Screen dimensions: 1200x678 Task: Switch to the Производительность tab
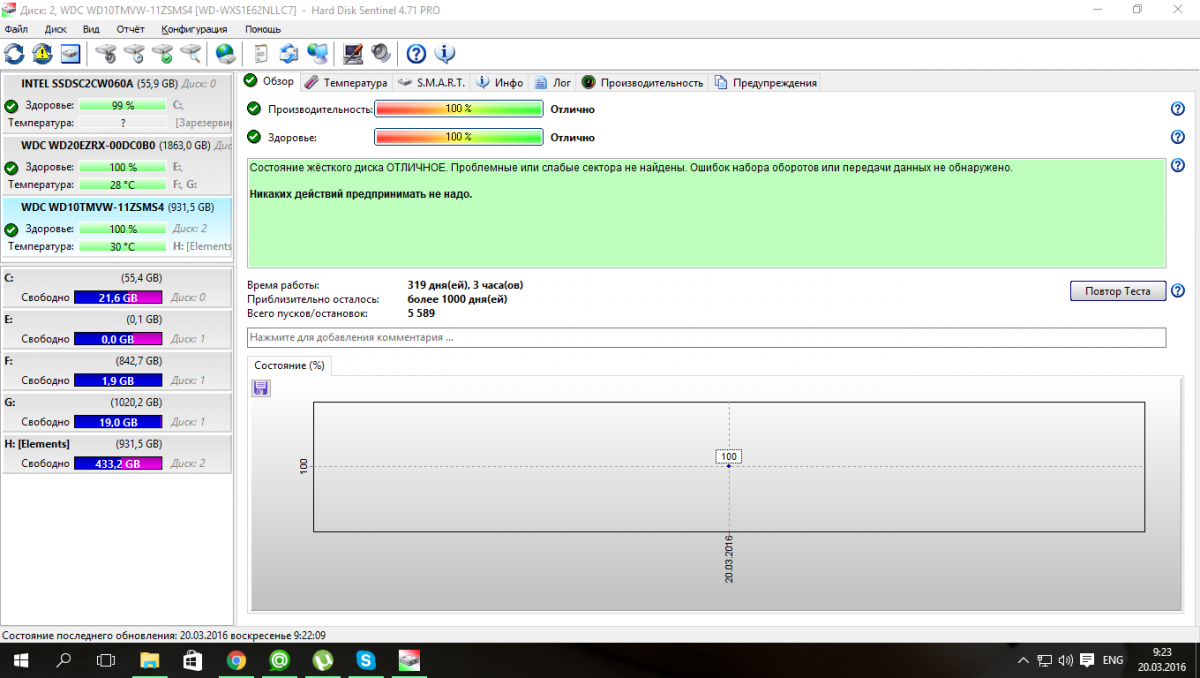643,82
